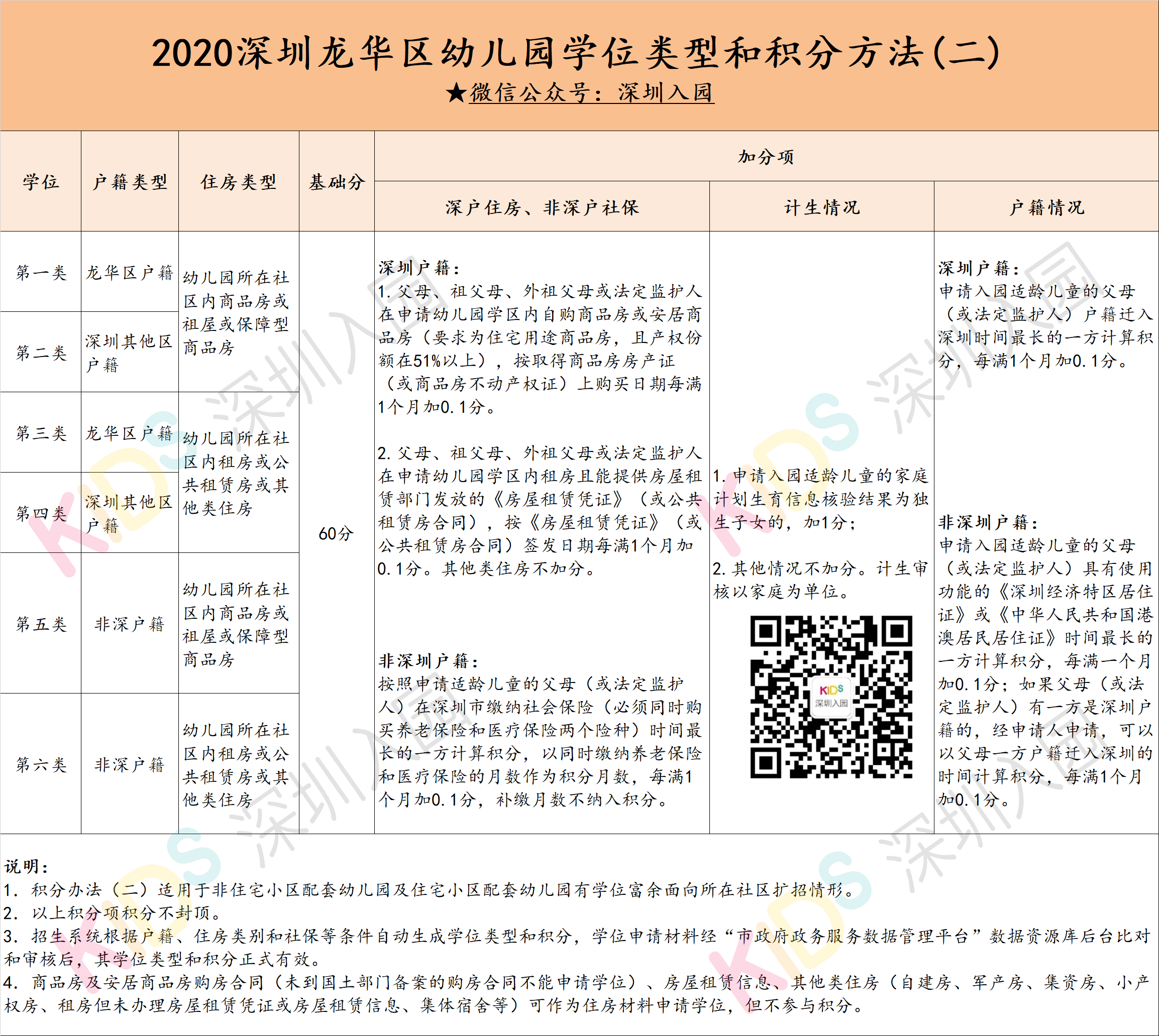Click the 60分 base score cell
This screenshot has width=1159, height=1036.
point(337,533)
